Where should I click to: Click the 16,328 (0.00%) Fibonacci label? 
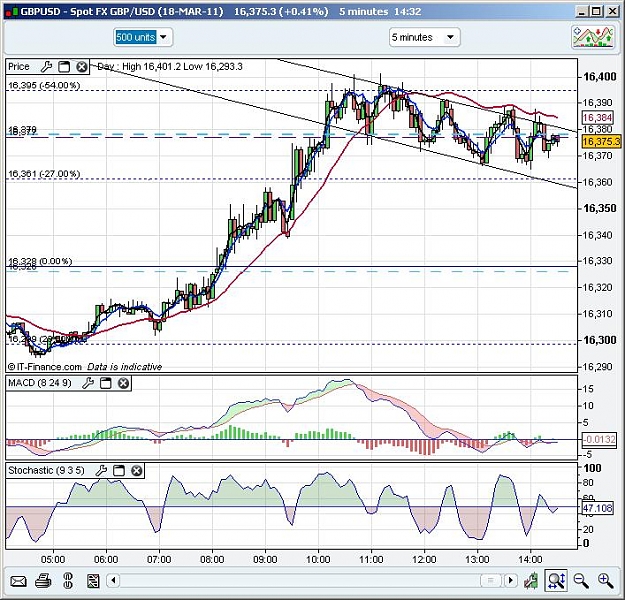(40, 261)
